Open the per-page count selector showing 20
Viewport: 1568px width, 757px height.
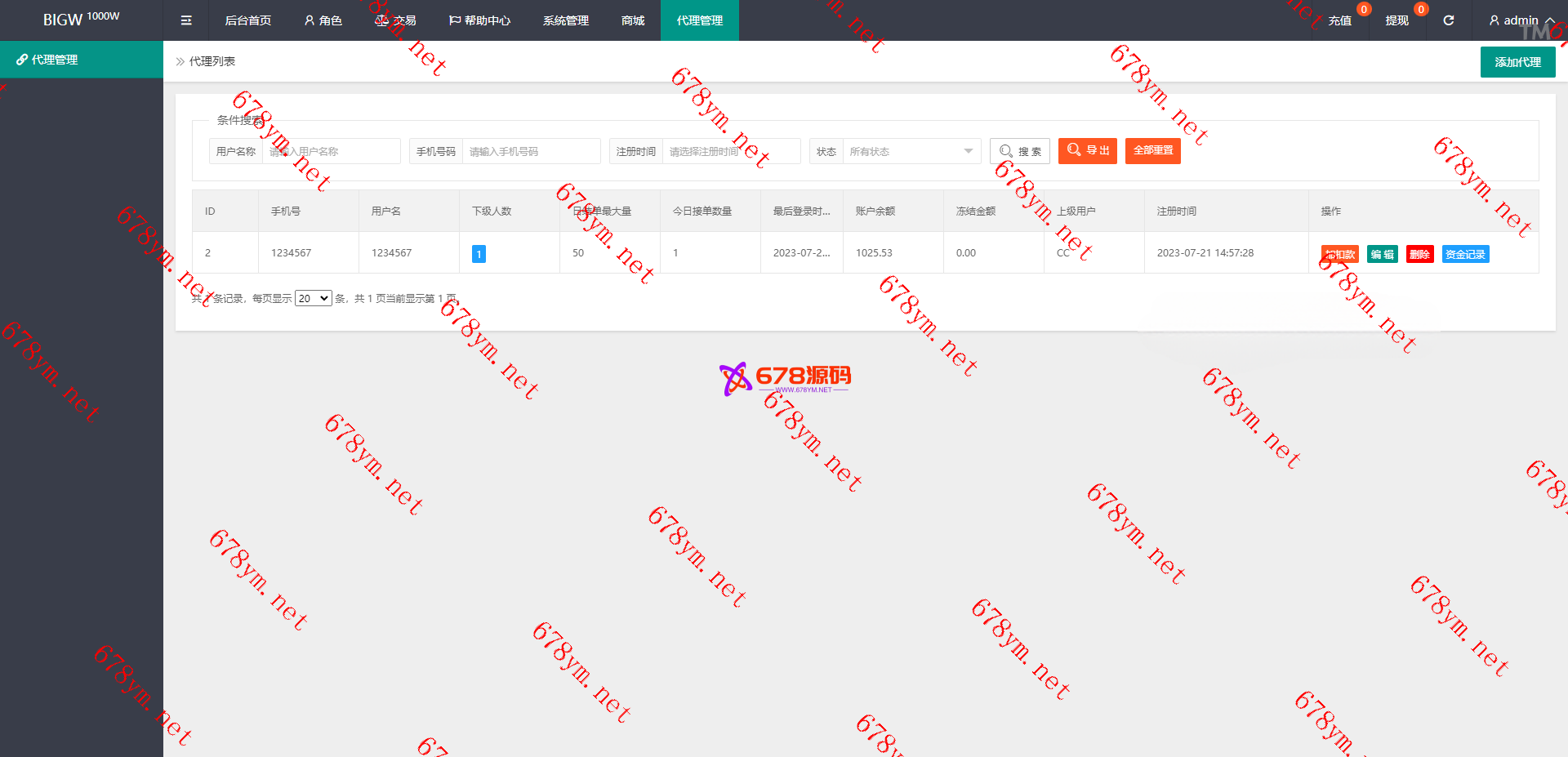click(x=313, y=299)
